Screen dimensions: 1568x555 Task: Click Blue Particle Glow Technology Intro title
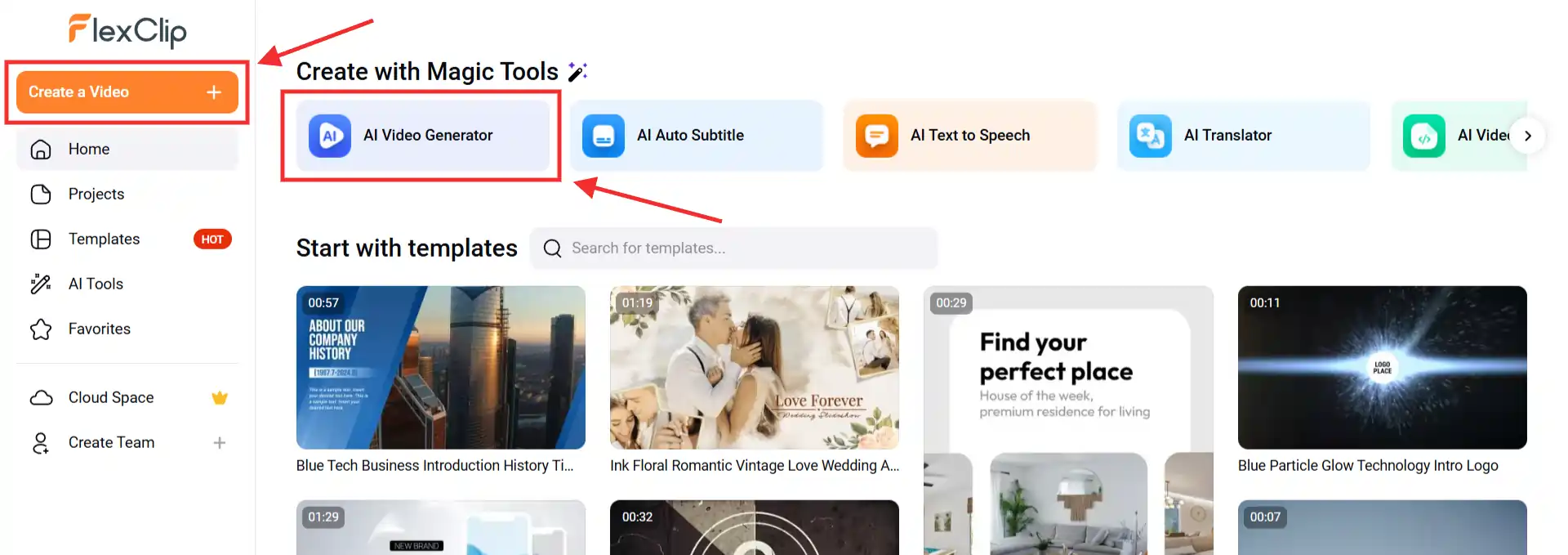click(1368, 466)
